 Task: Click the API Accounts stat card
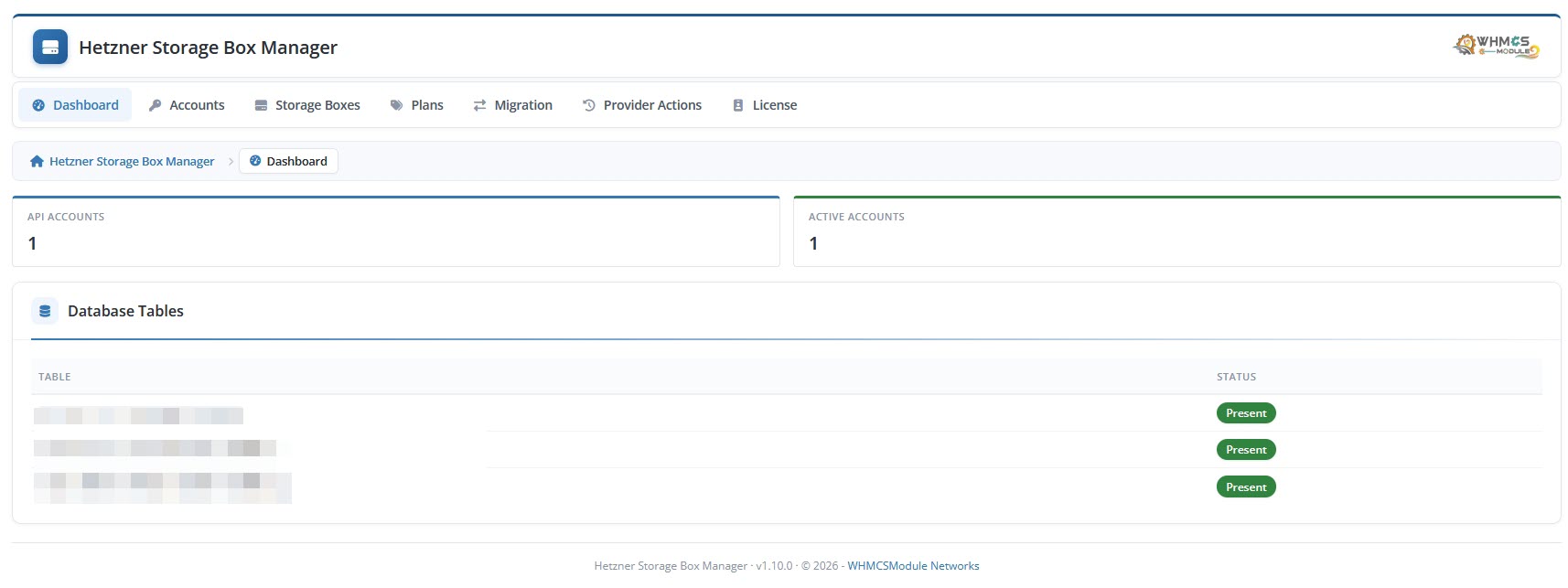(x=396, y=231)
